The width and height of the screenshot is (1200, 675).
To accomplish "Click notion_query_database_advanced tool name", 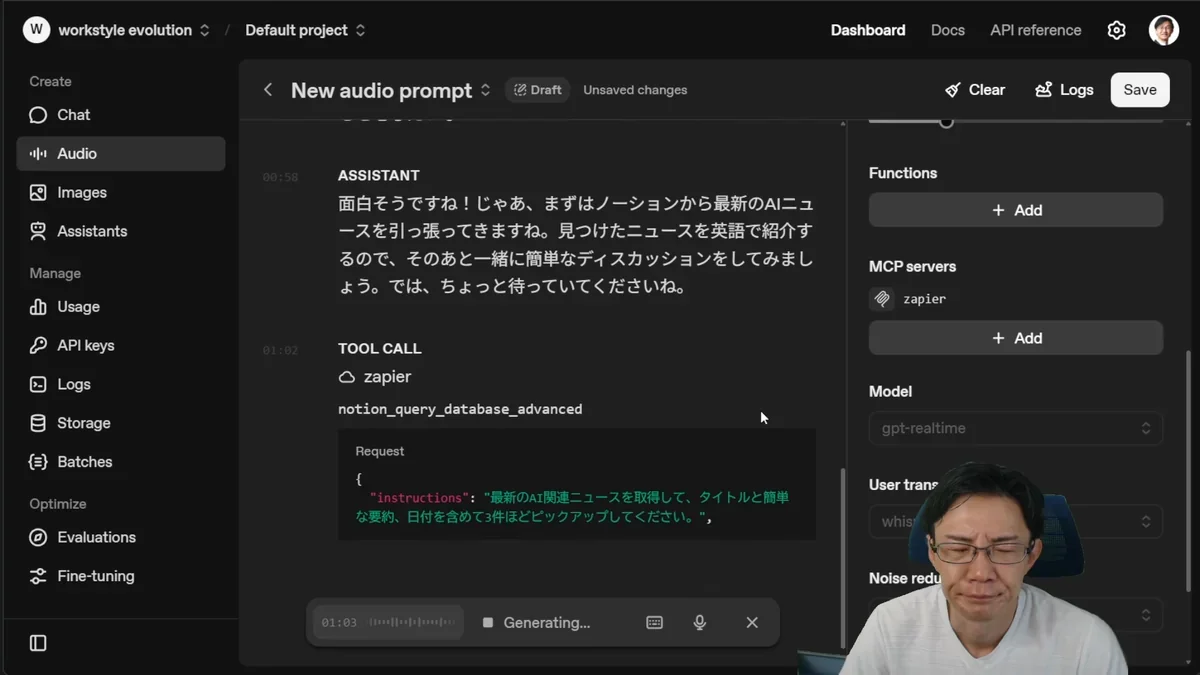I will 460,409.
